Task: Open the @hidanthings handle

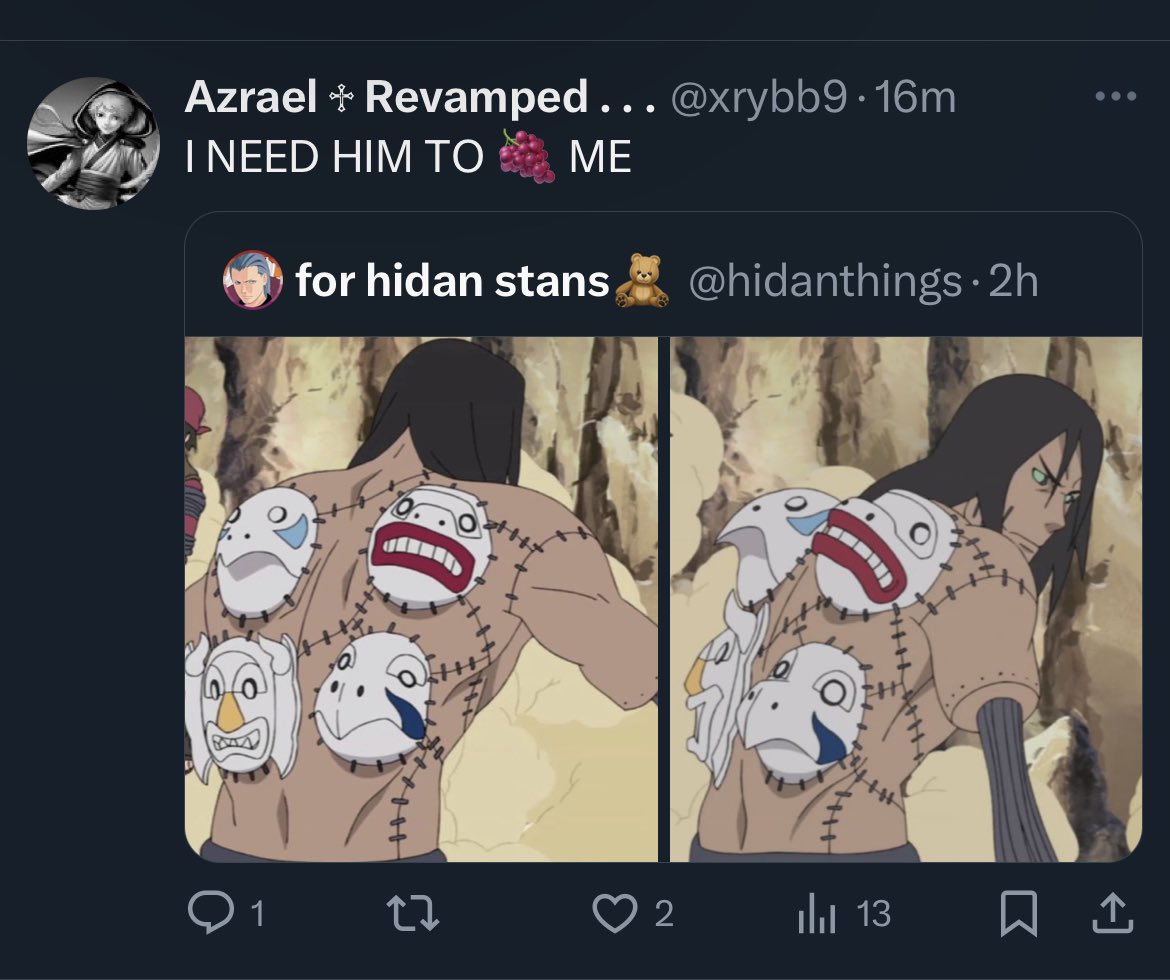Action: [825, 281]
